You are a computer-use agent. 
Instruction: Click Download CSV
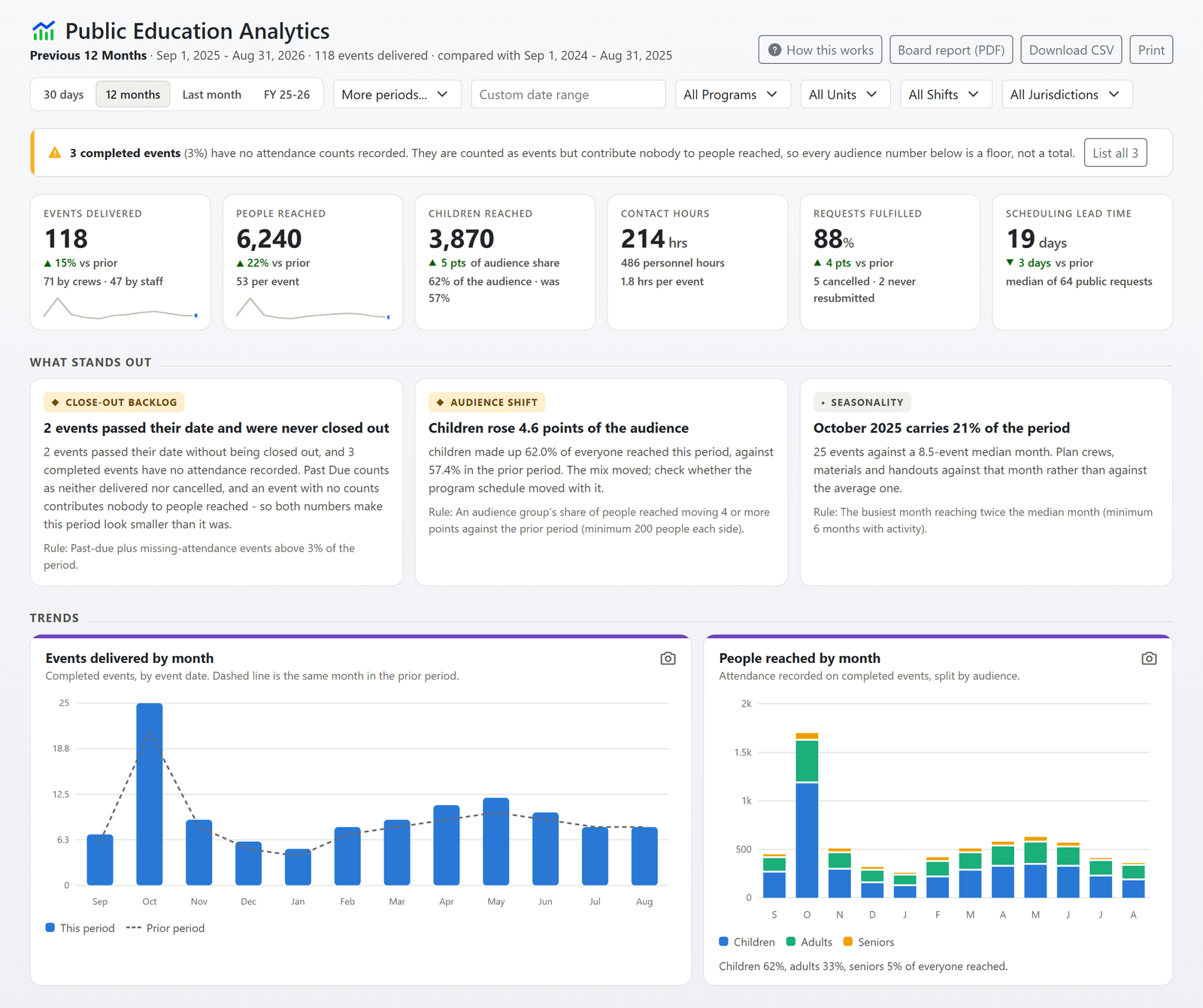(x=1071, y=50)
